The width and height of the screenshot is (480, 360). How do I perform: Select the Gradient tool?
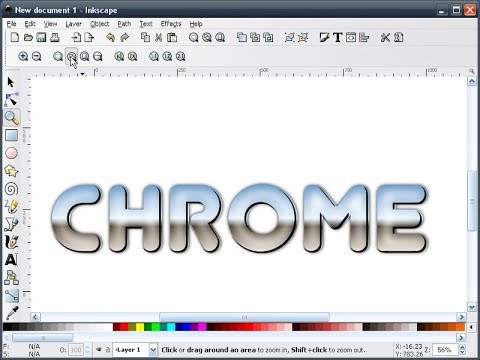11,295
